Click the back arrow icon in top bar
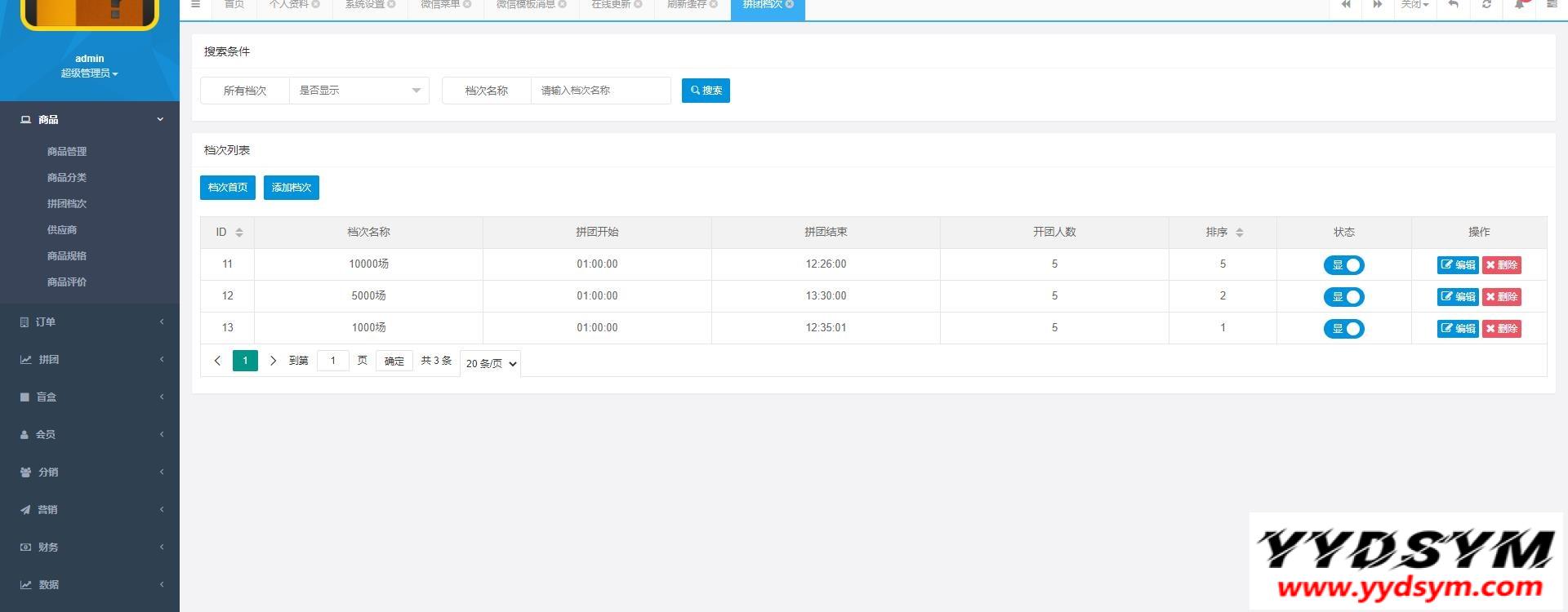Viewport: 1568px width, 612px height. [1453, 5]
